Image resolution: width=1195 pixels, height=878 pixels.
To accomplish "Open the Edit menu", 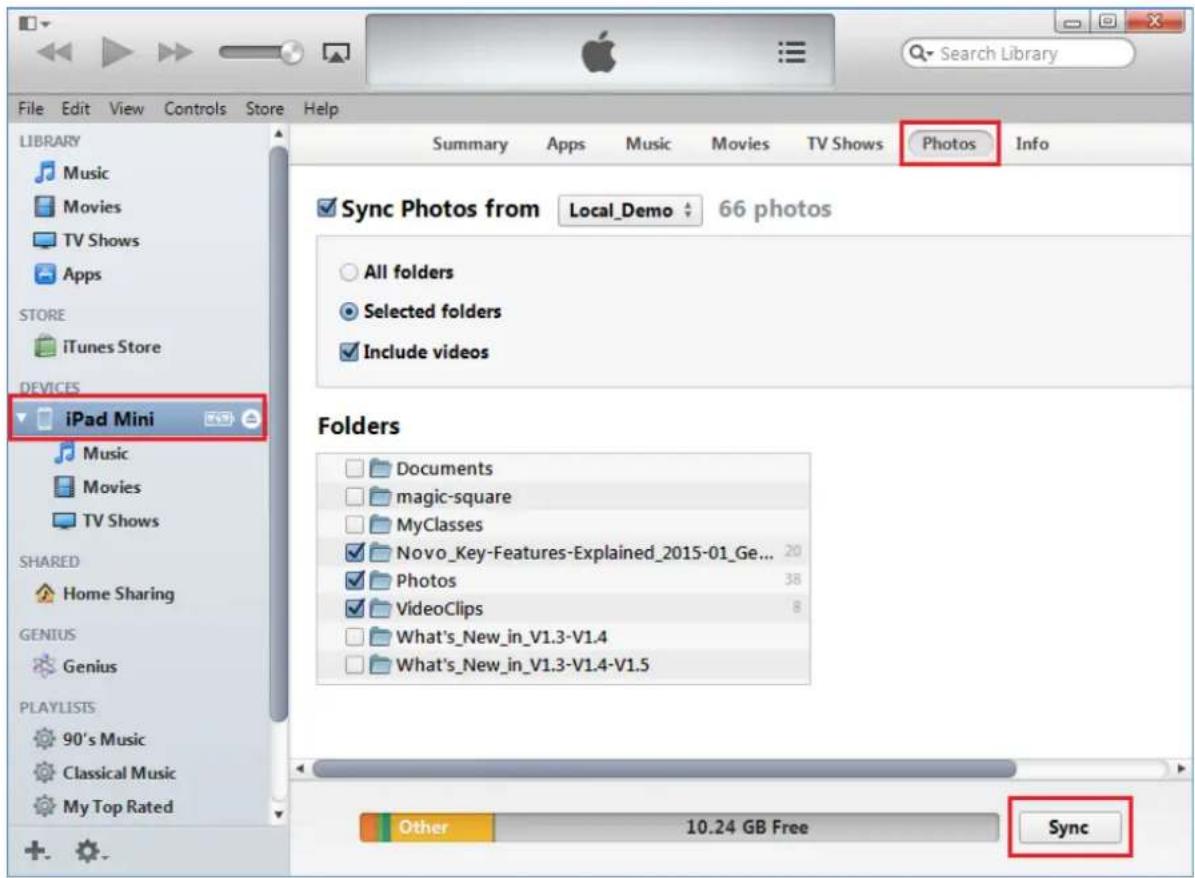I will 75,109.
